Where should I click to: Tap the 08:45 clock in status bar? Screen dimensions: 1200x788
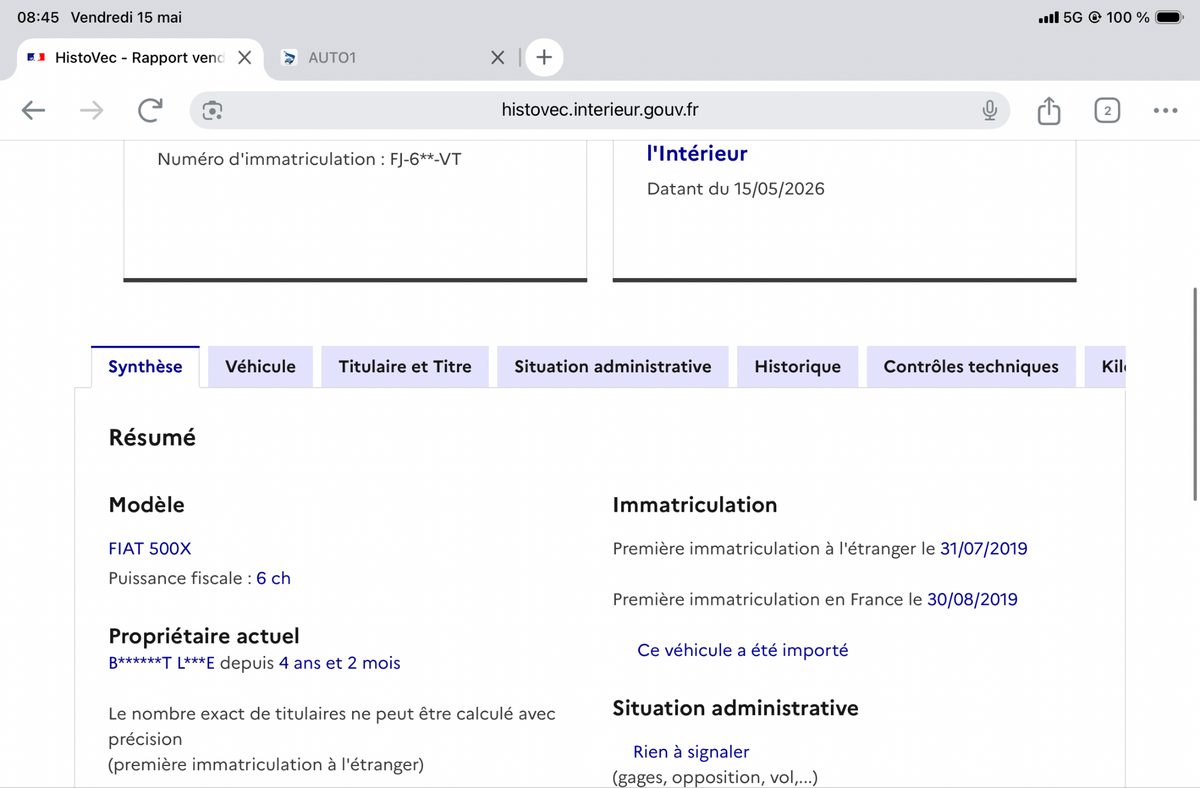[39, 17]
